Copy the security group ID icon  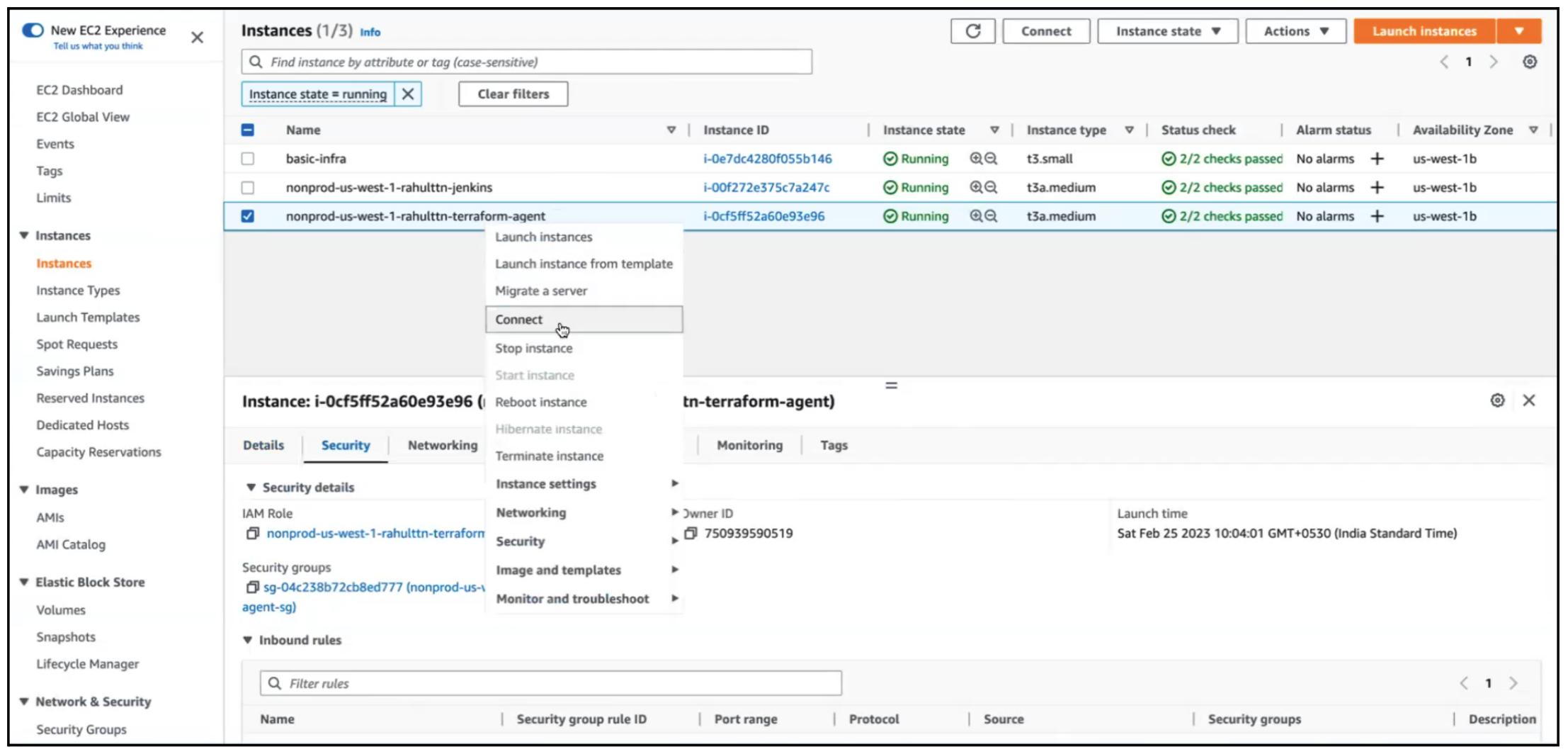[253, 587]
